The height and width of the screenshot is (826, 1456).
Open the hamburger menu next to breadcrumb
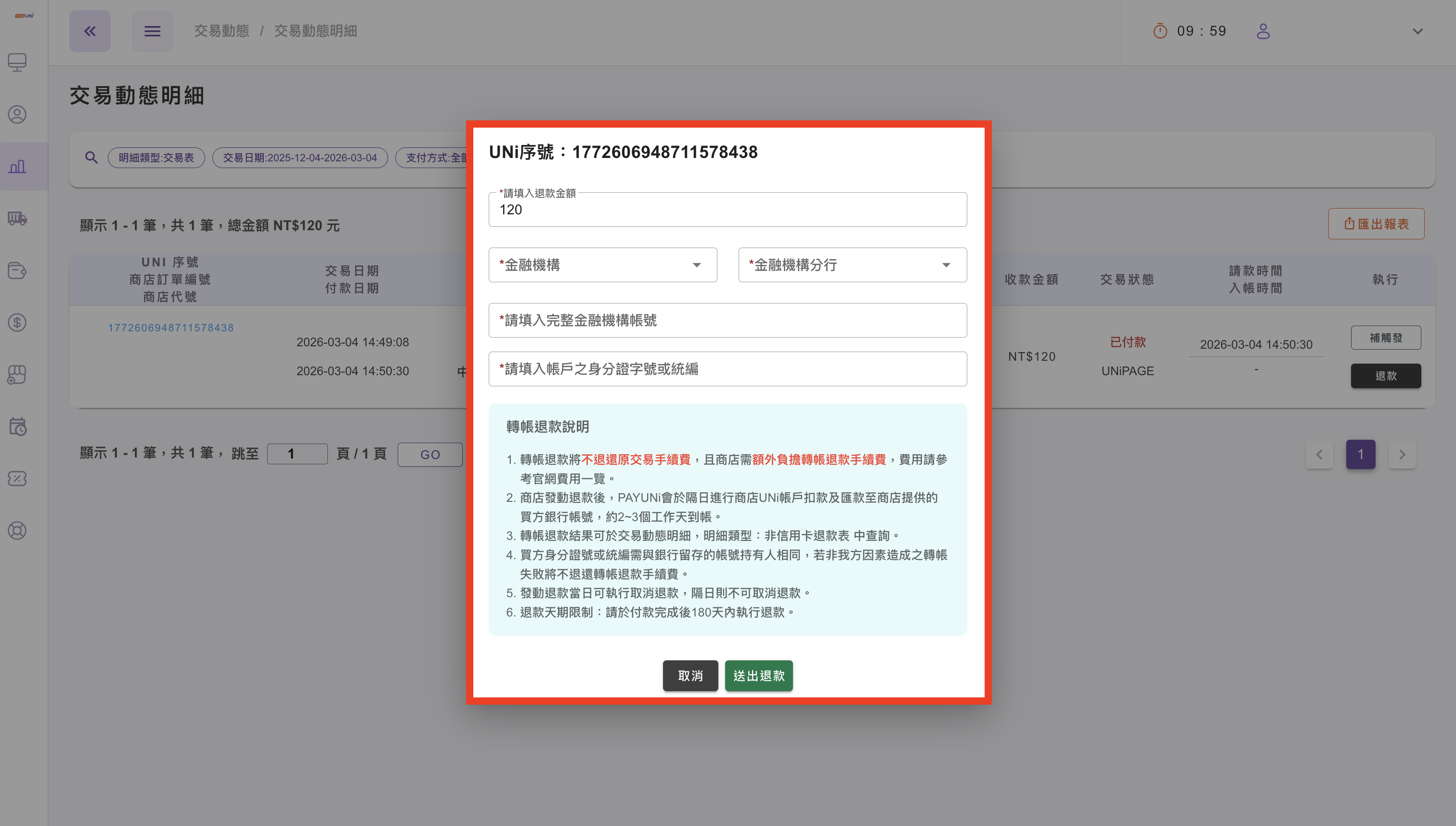[153, 31]
